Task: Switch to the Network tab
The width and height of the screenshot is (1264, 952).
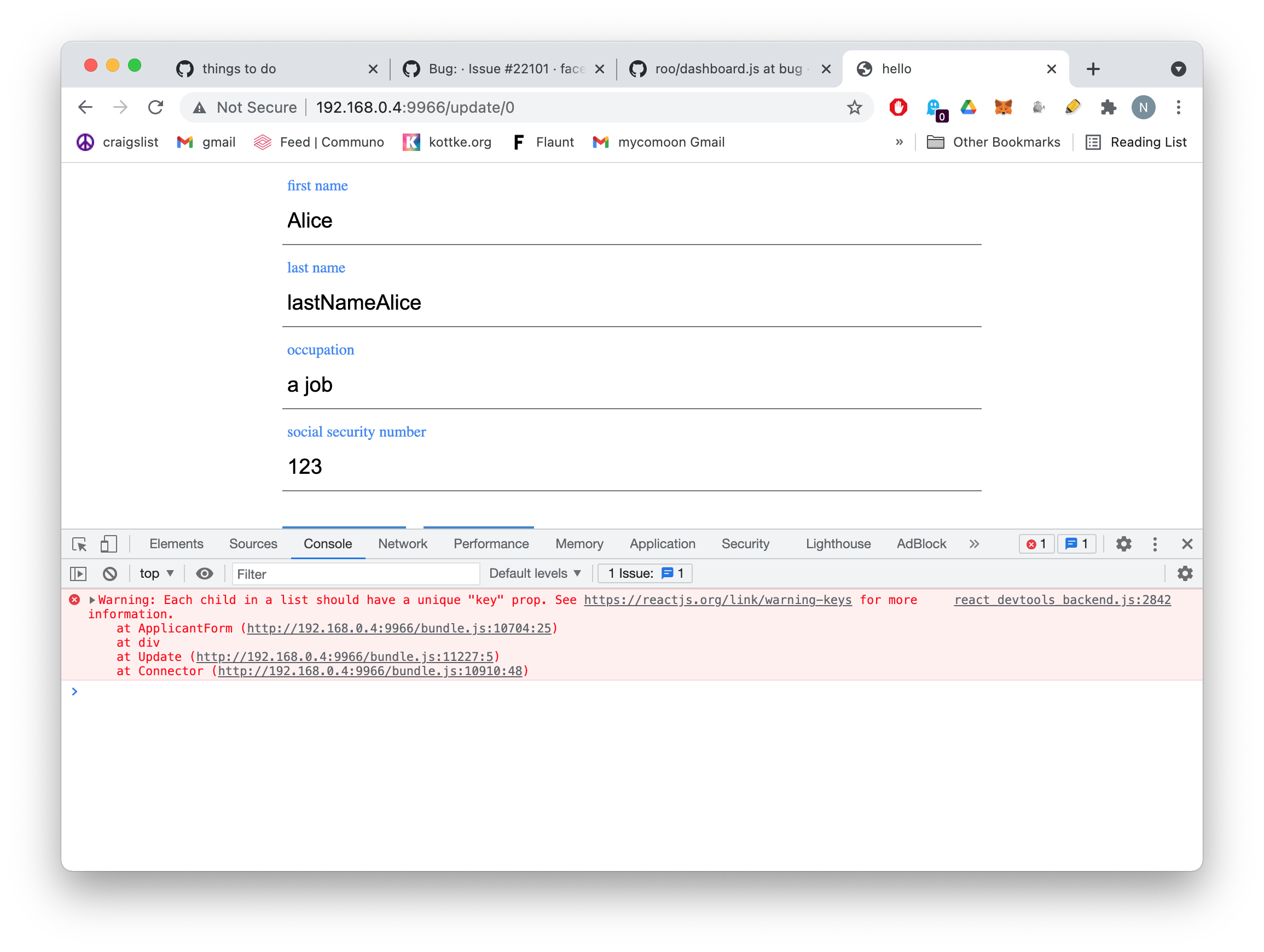Action: pos(402,544)
